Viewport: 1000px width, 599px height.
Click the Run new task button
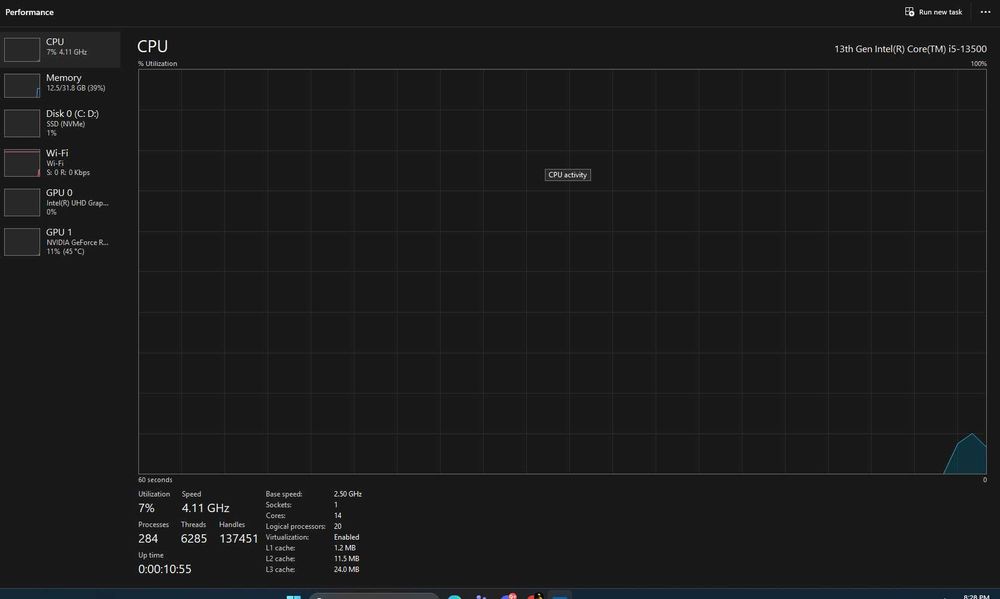tap(933, 11)
